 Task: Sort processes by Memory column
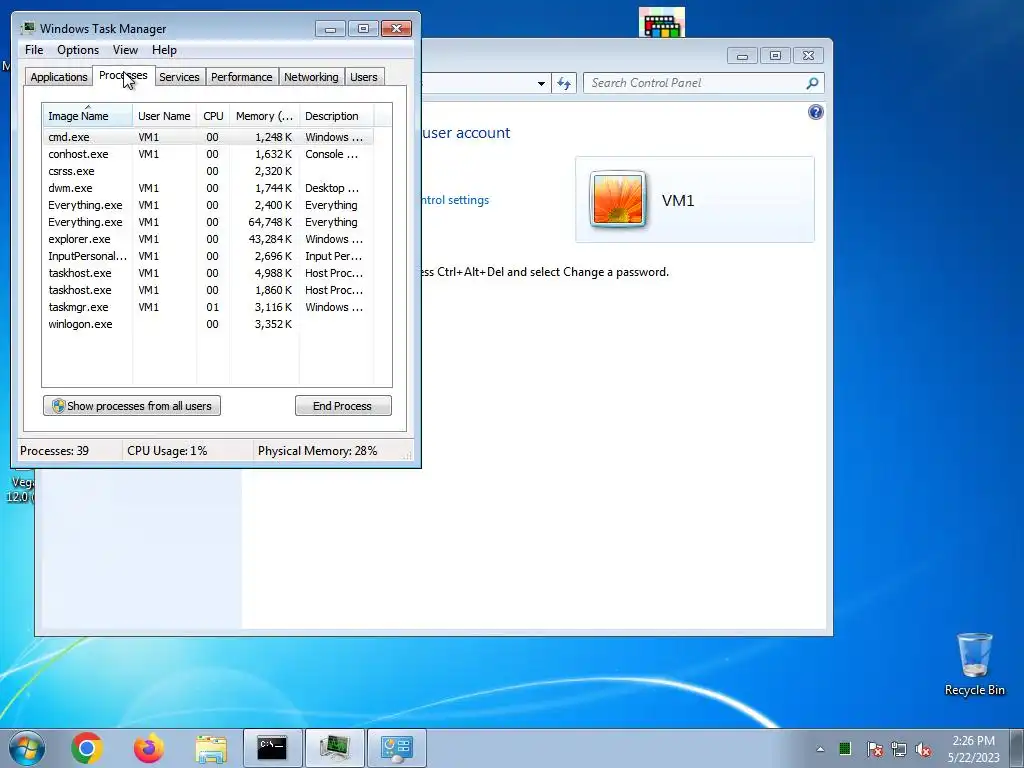click(264, 116)
